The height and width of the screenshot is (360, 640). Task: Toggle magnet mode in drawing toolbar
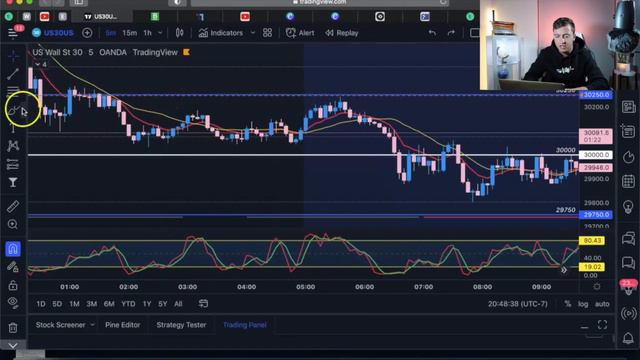click(x=13, y=249)
